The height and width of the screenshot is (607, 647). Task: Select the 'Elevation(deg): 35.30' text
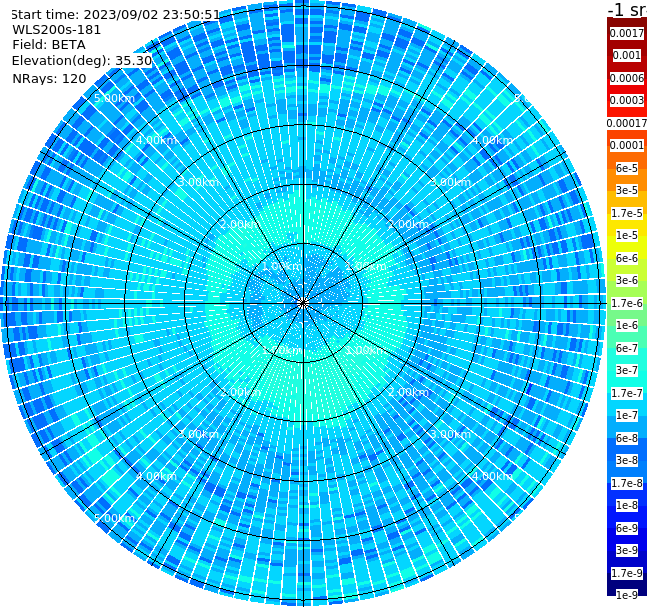(82, 61)
